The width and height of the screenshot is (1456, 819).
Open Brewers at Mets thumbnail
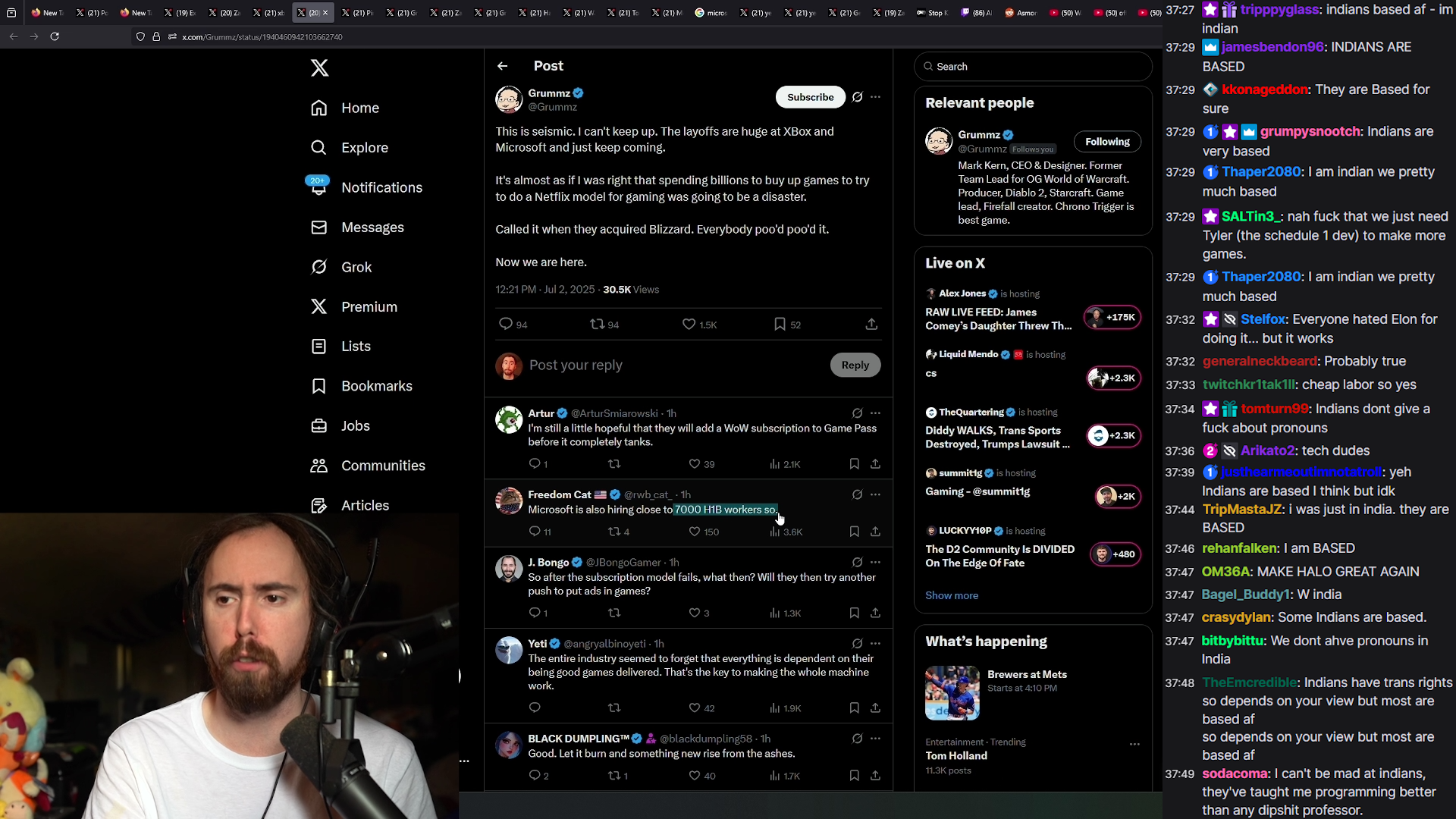(952, 692)
